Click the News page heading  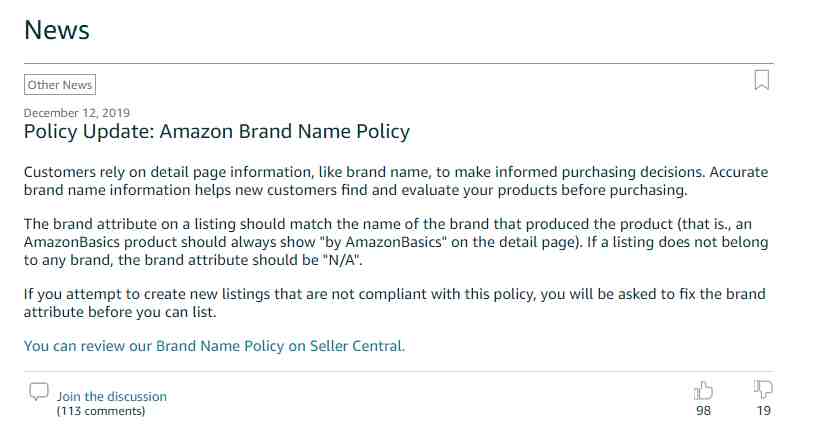(57, 30)
